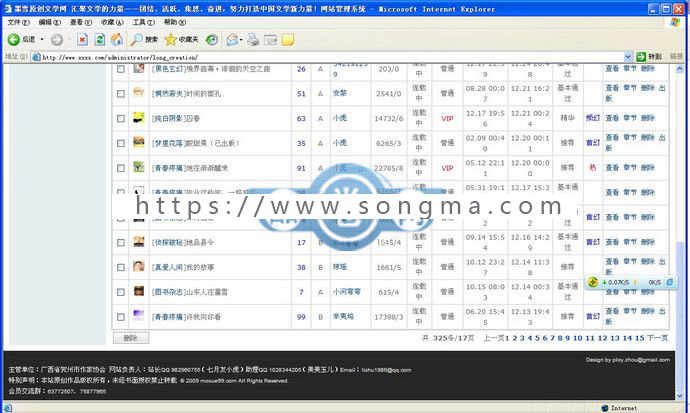
Task: Open the 帮助(H) menu
Action: coord(175,22)
